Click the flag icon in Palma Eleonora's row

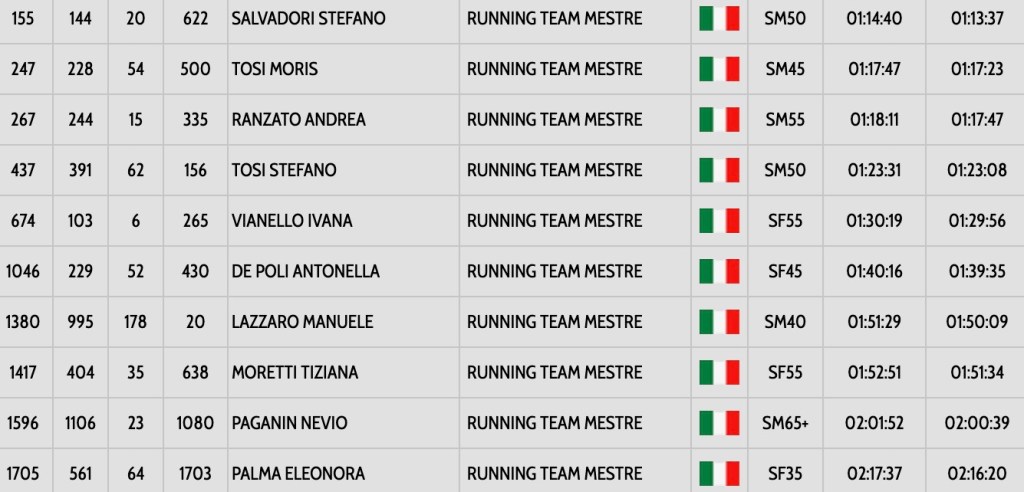pos(719,473)
